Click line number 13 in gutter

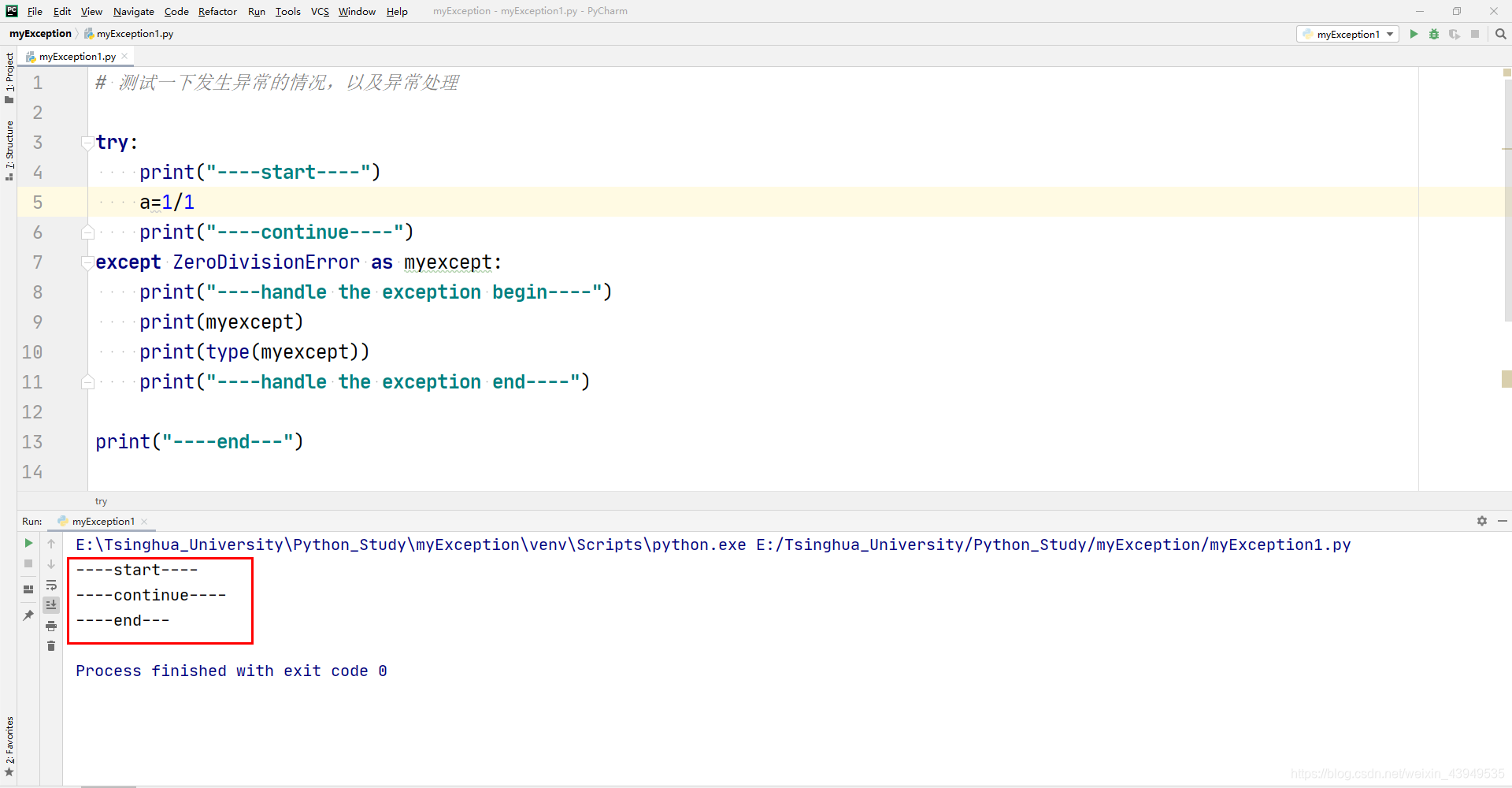tap(32, 442)
